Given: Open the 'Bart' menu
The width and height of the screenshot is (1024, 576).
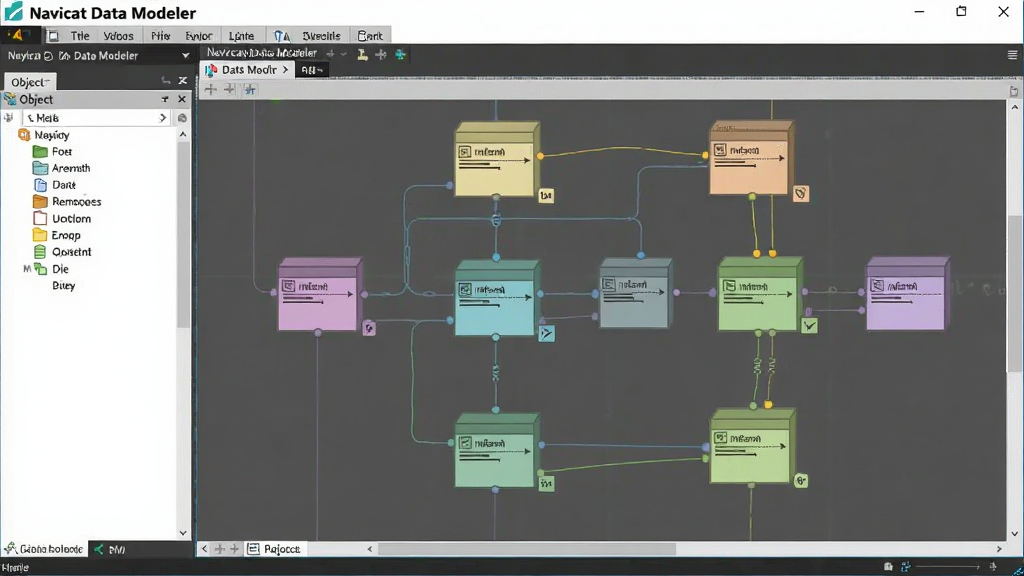Looking at the screenshot, I should [370, 36].
